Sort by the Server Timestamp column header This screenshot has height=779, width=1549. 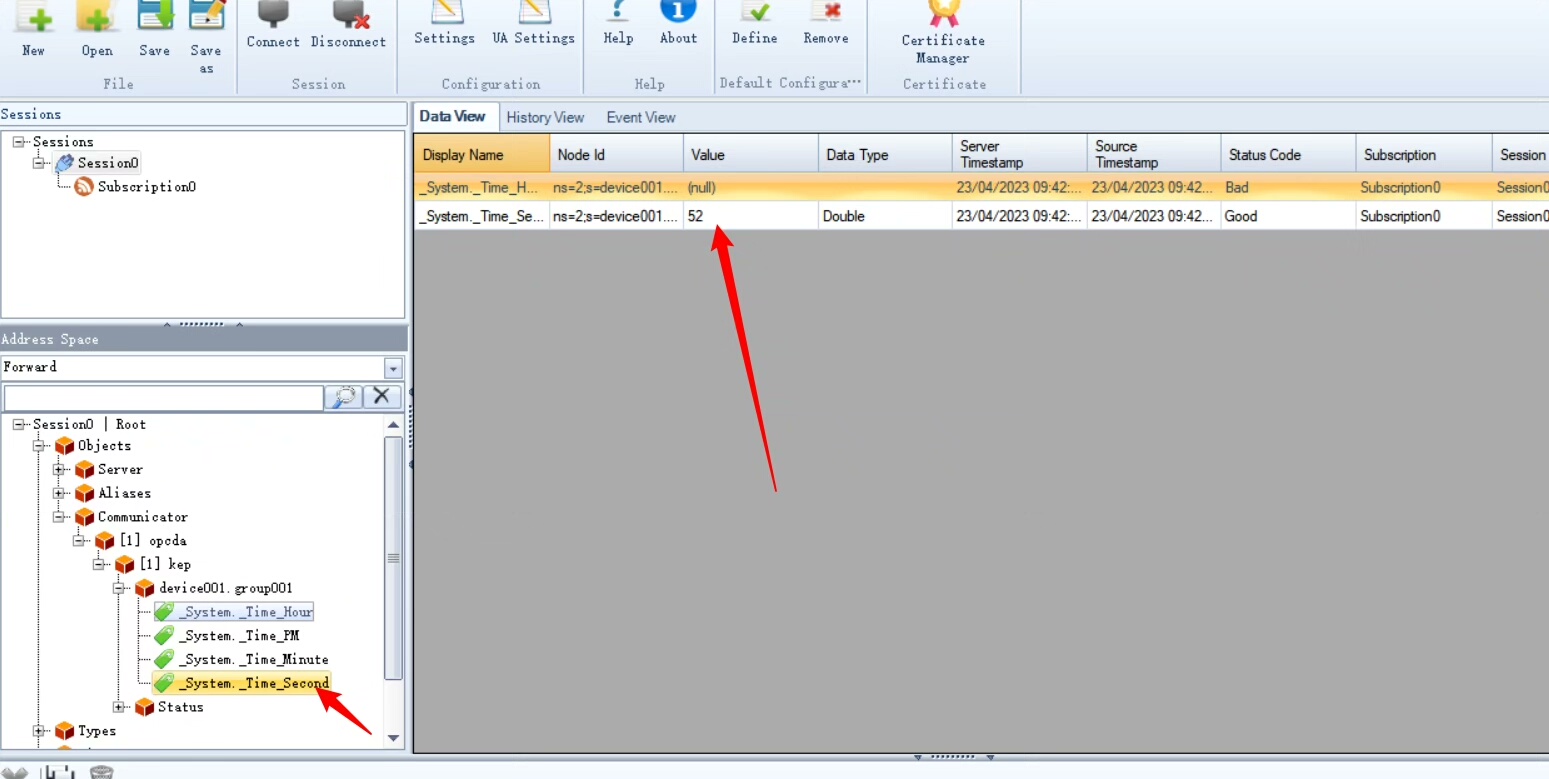(x=1020, y=154)
